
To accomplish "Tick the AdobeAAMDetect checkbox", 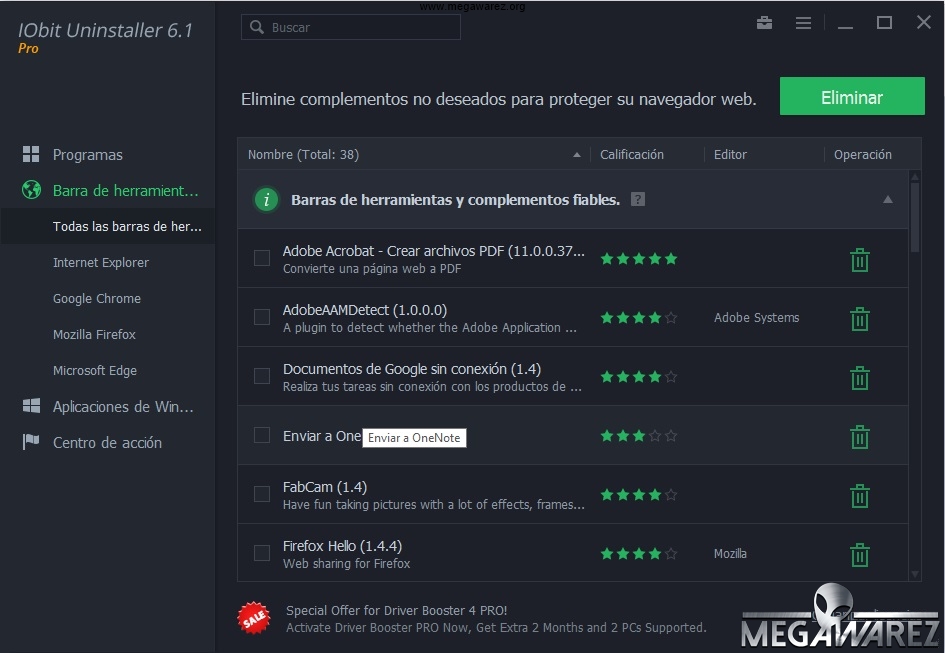I will pyautogui.click(x=262, y=317).
